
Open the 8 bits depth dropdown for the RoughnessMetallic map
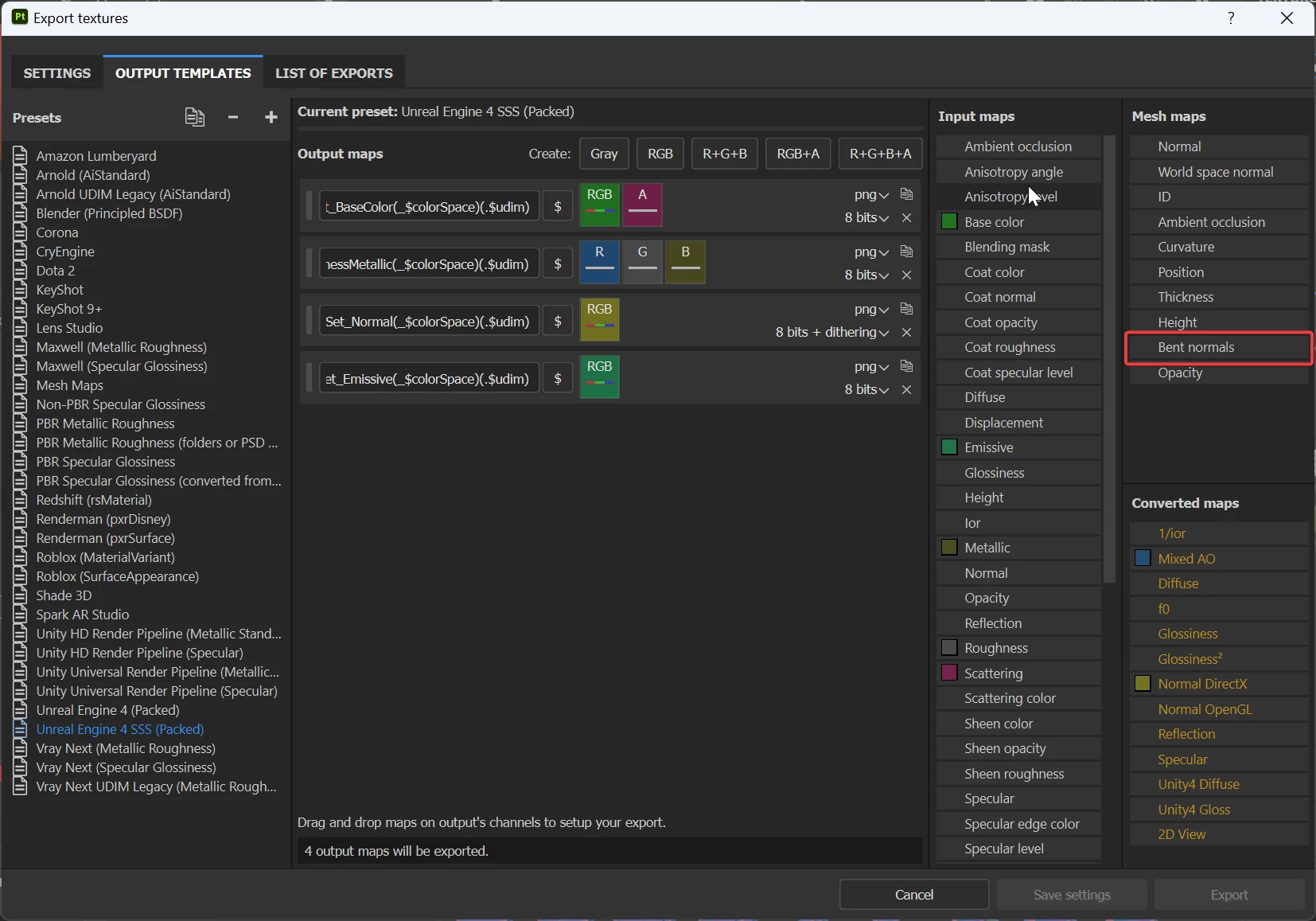tap(866, 275)
